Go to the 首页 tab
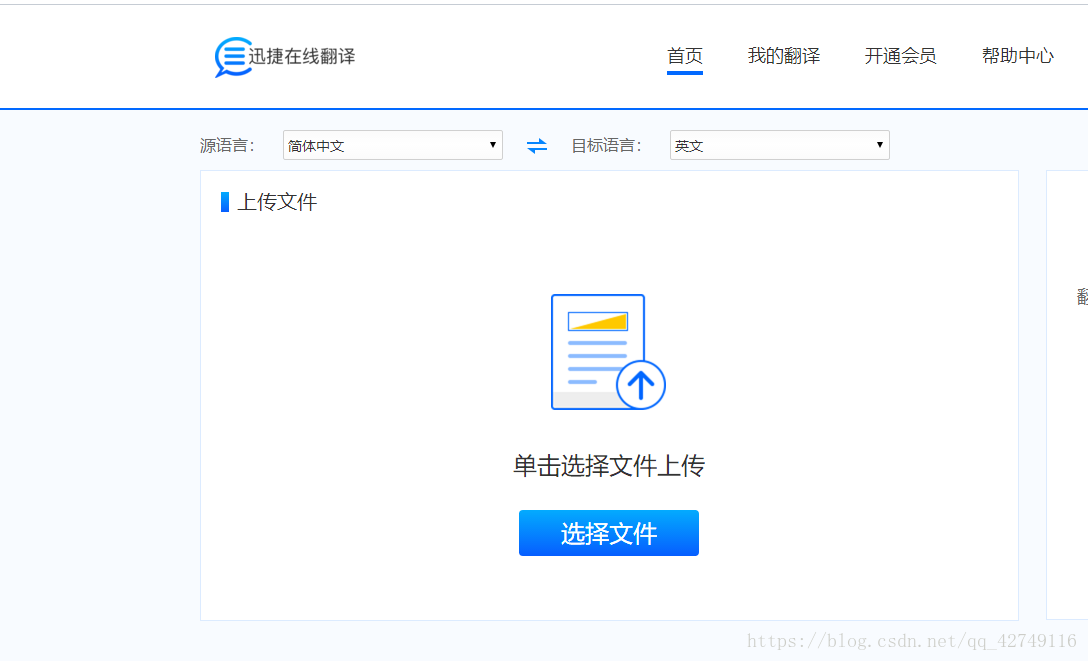Image resolution: width=1088 pixels, height=661 pixels. pyautogui.click(x=685, y=56)
